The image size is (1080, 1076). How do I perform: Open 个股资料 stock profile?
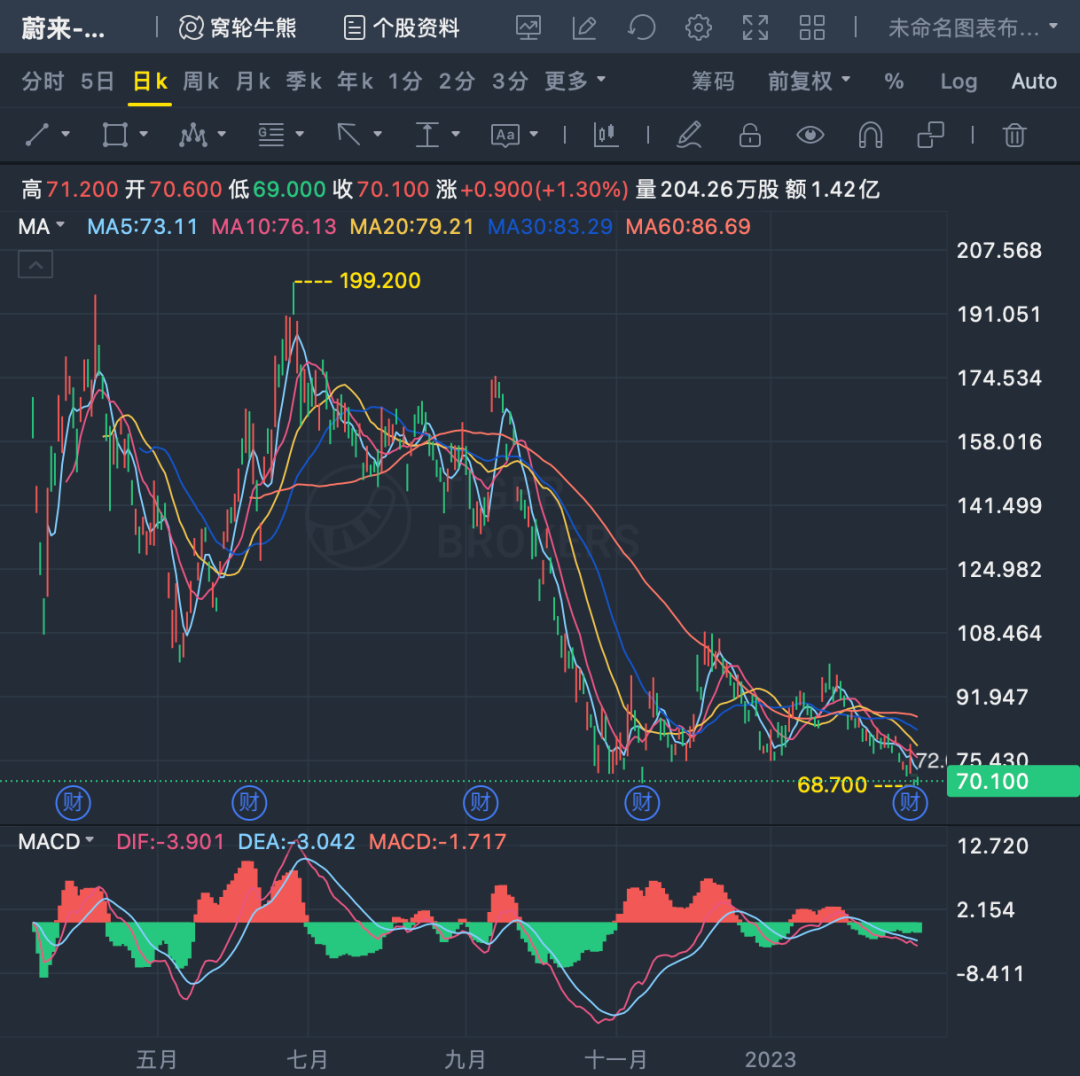(402, 28)
